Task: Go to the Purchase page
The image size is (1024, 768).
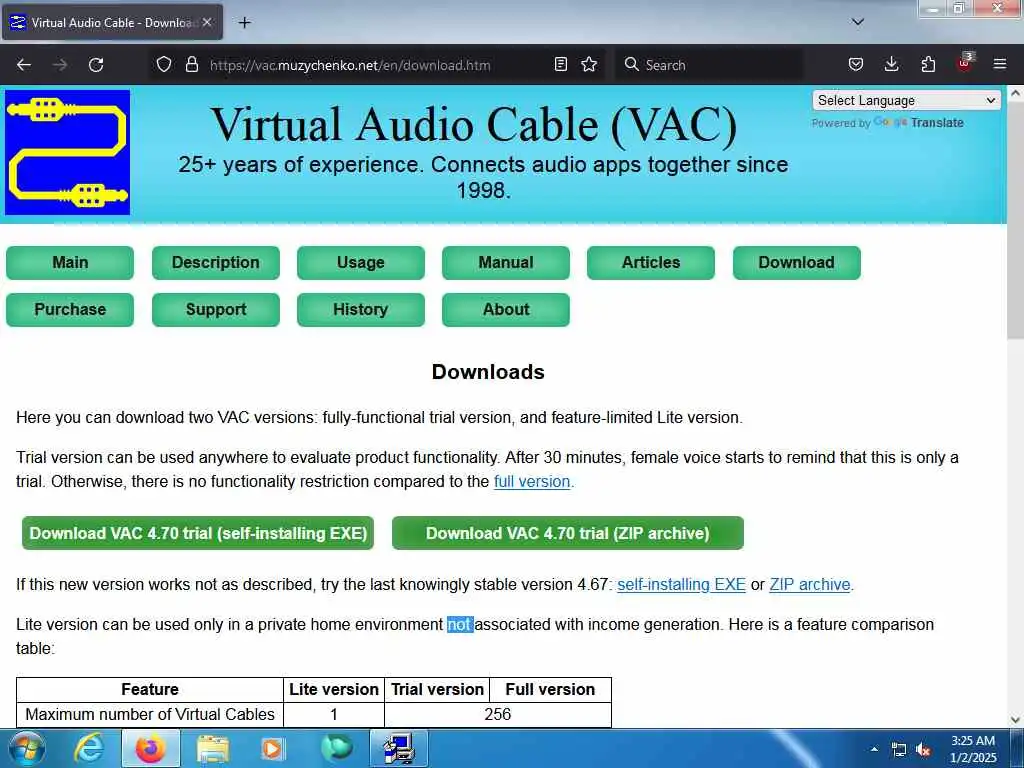Action: pyautogui.click(x=70, y=310)
